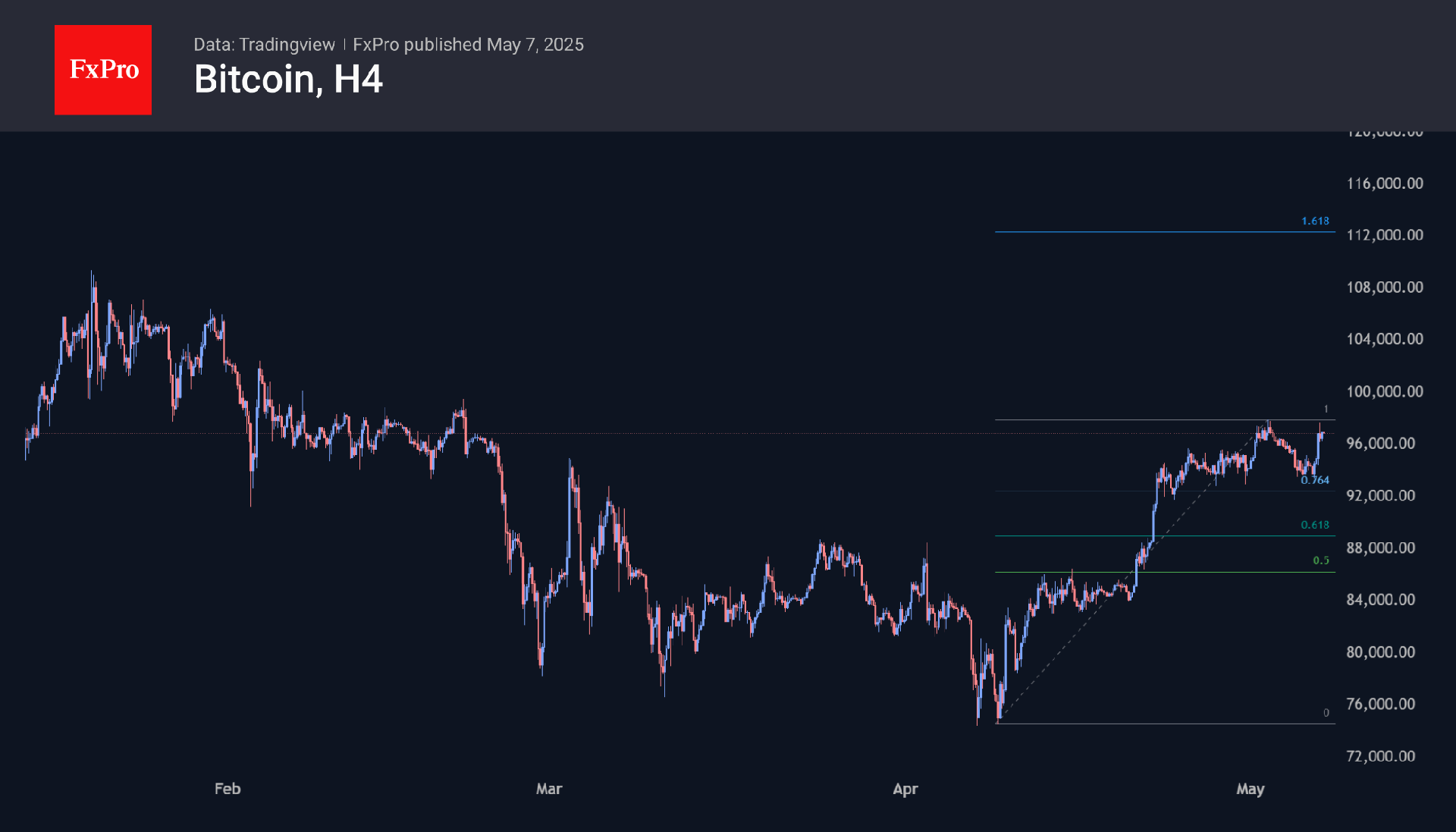Click the "Data: Tradingview" source text

point(264,45)
